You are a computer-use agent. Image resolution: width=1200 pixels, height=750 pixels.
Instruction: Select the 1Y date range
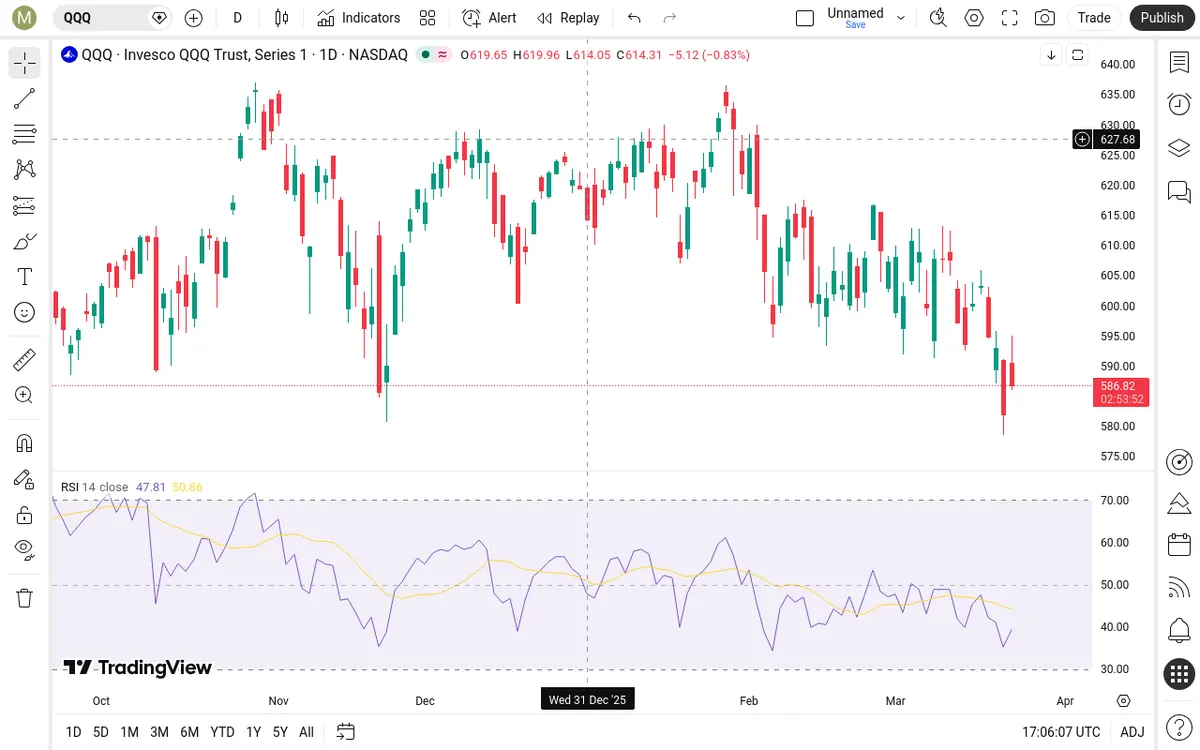(253, 732)
